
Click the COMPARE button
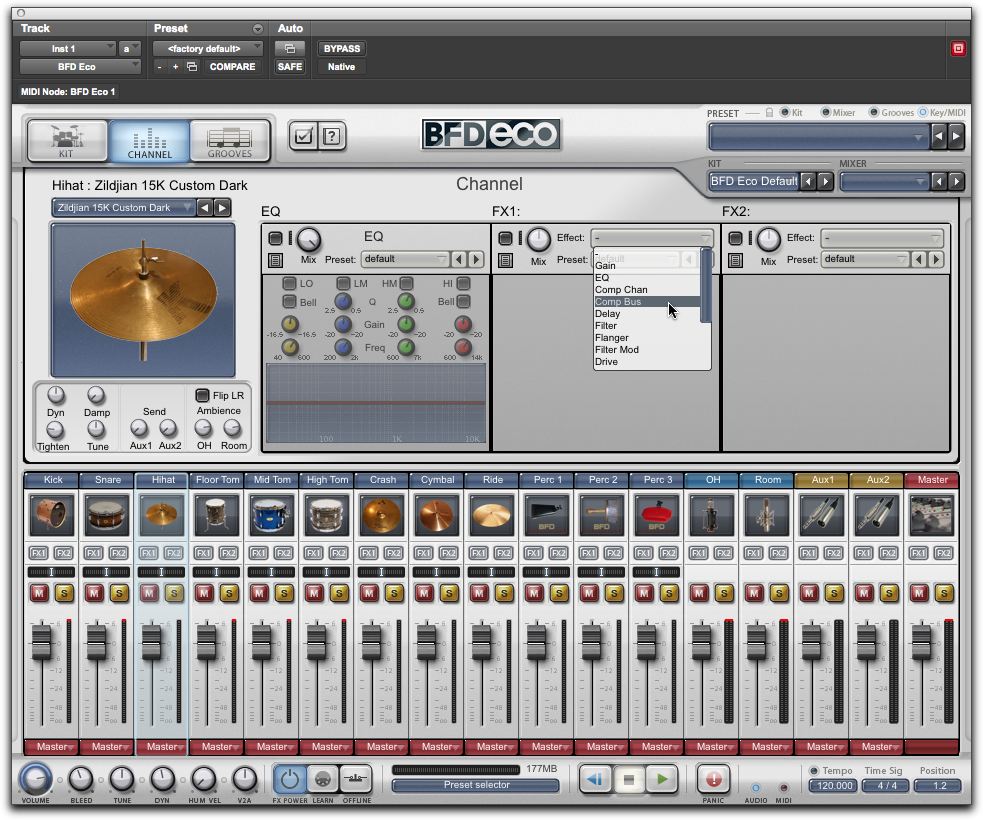pos(233,66)
